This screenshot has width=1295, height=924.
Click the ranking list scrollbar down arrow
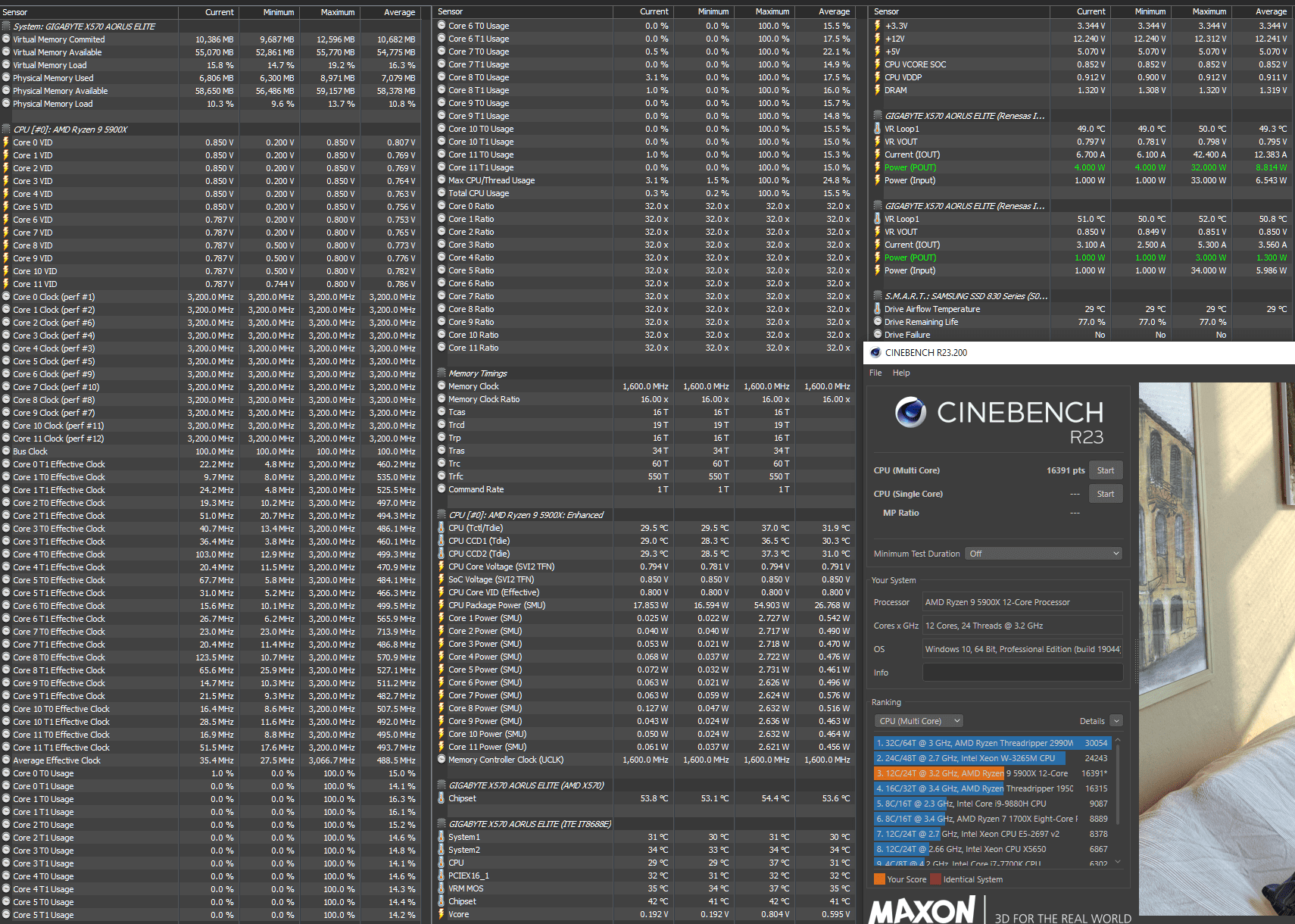[1117, 862]
